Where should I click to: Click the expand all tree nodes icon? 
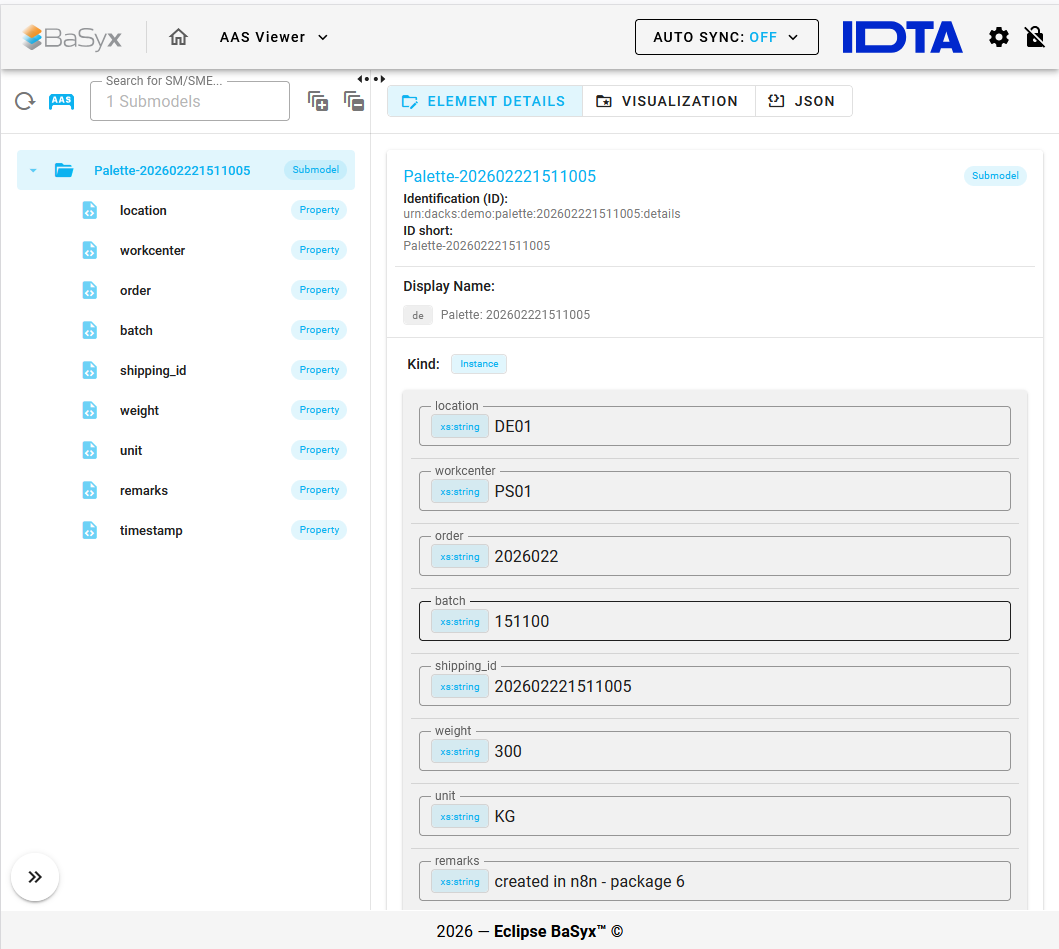click(318, 101)
